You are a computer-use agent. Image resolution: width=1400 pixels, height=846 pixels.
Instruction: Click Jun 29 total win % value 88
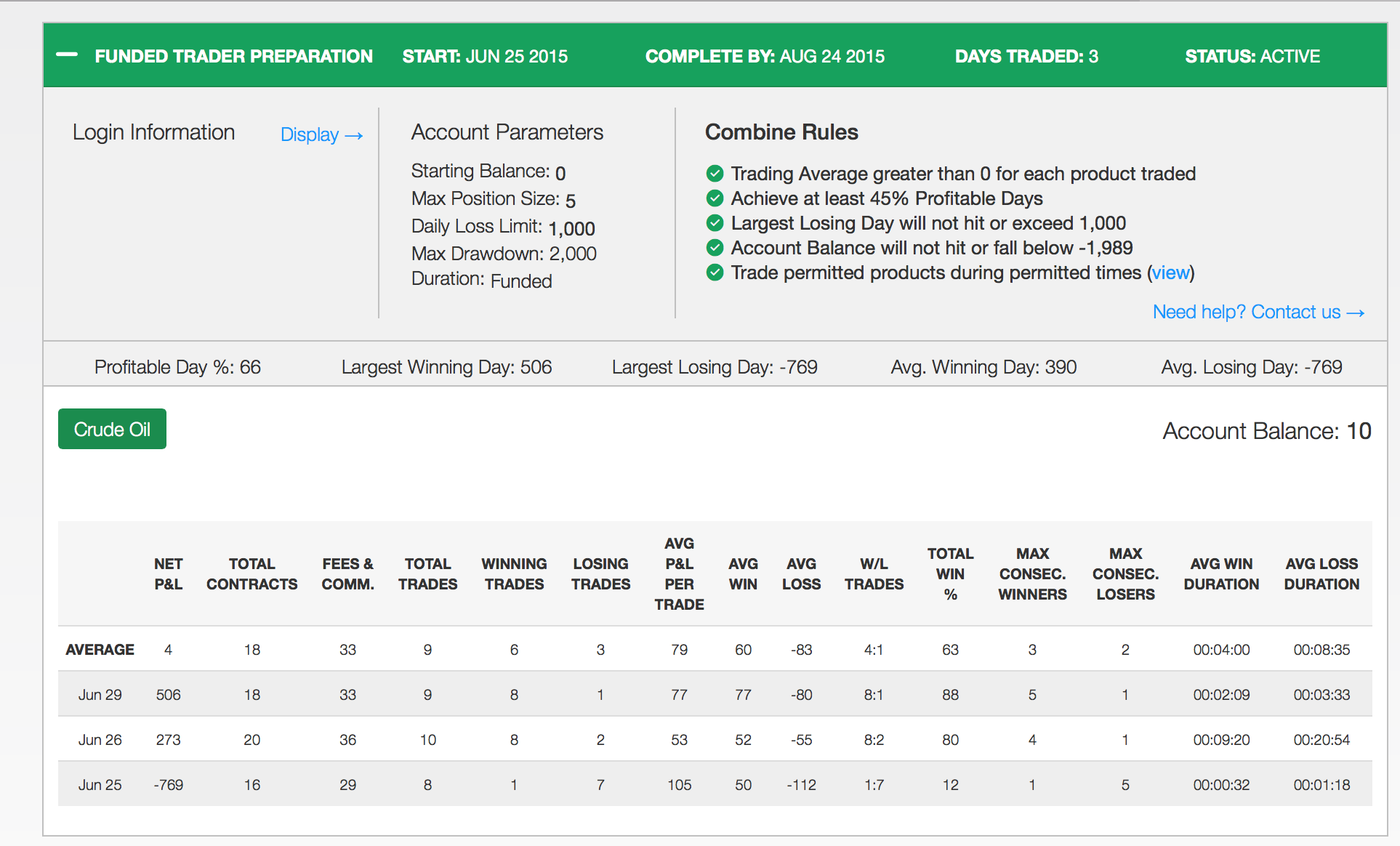pos(950,695)
